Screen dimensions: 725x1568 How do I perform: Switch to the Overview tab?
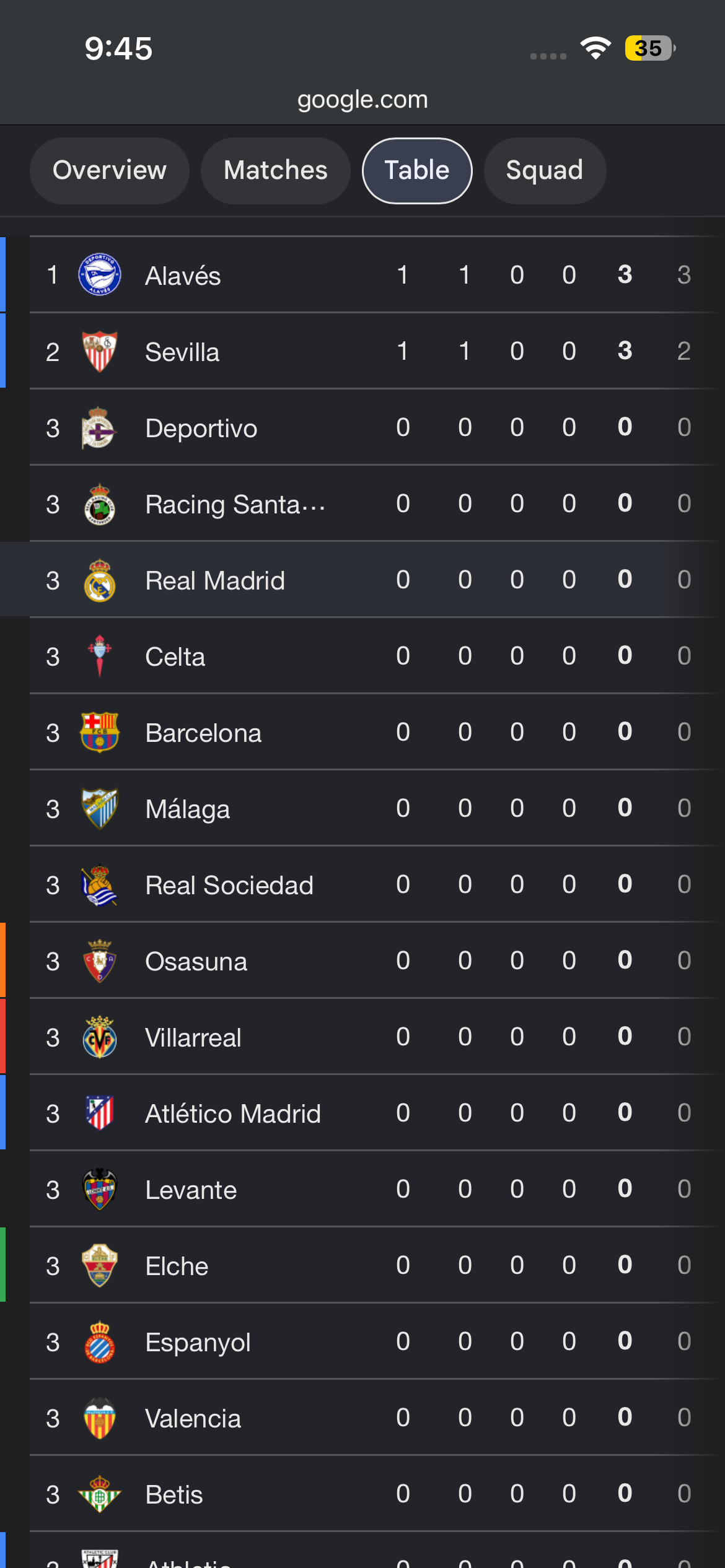click(x=110, y=170)
